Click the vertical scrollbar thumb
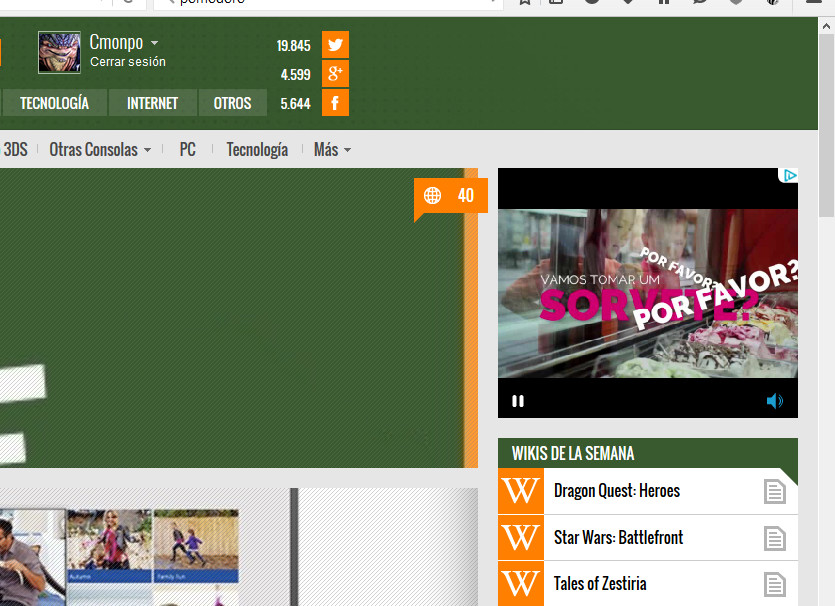 click(826, 126)
